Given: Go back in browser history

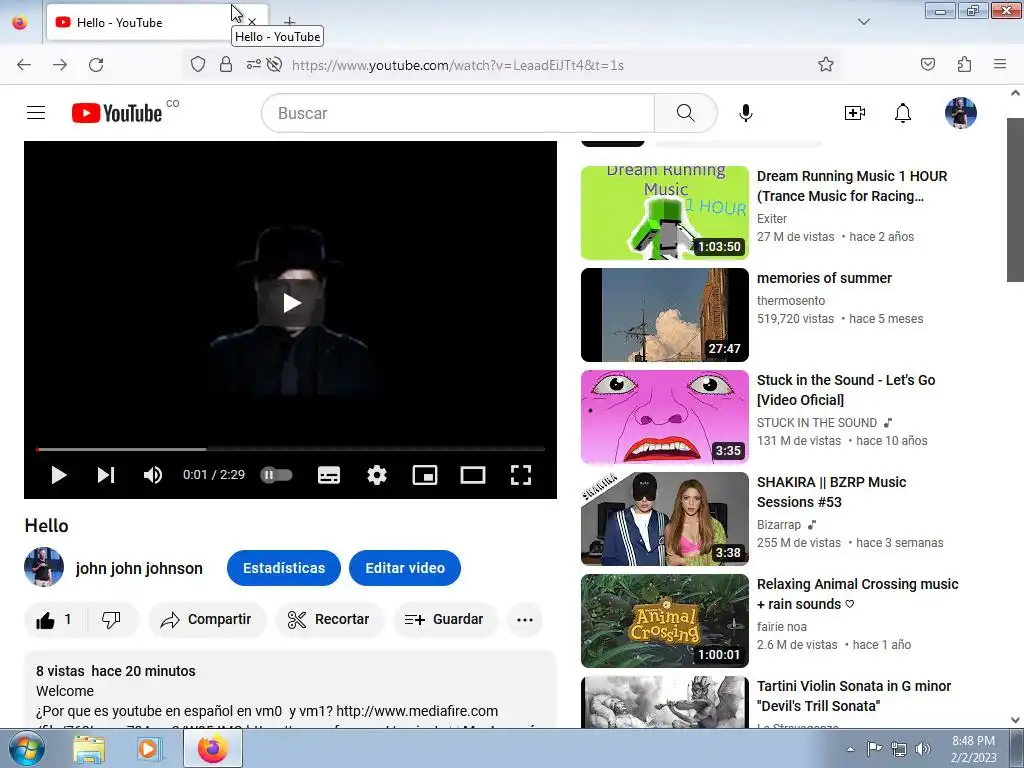Looking at the screenshot, I should click(x=24, y=65).
